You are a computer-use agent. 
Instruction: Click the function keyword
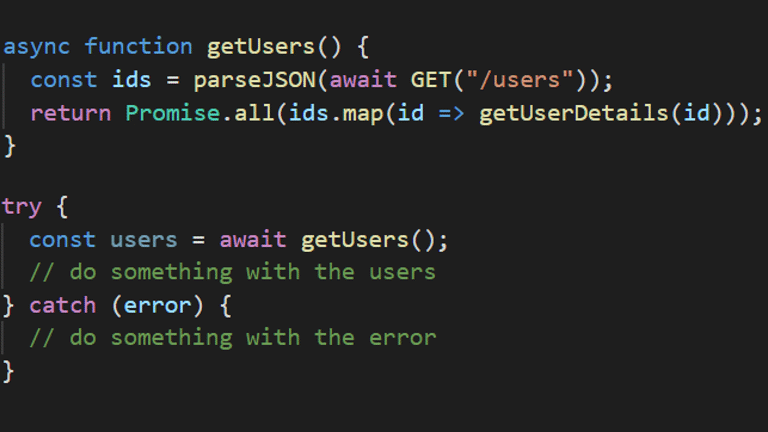138,46
